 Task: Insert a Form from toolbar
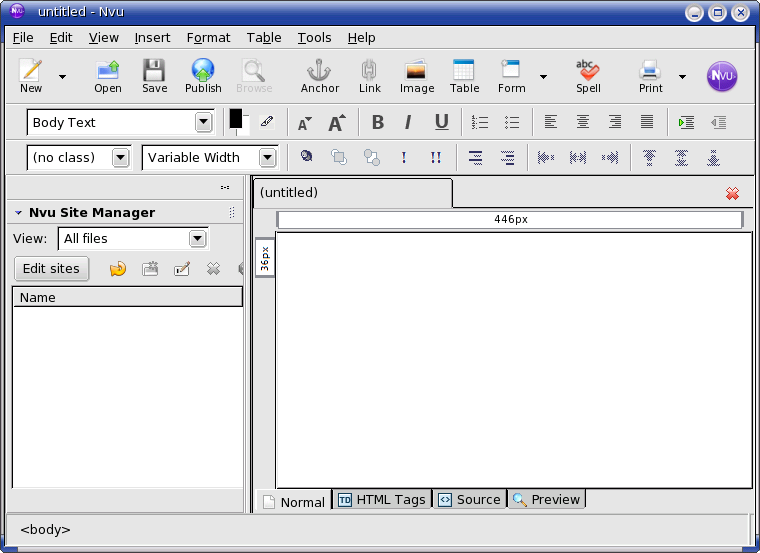pos(511,76)
